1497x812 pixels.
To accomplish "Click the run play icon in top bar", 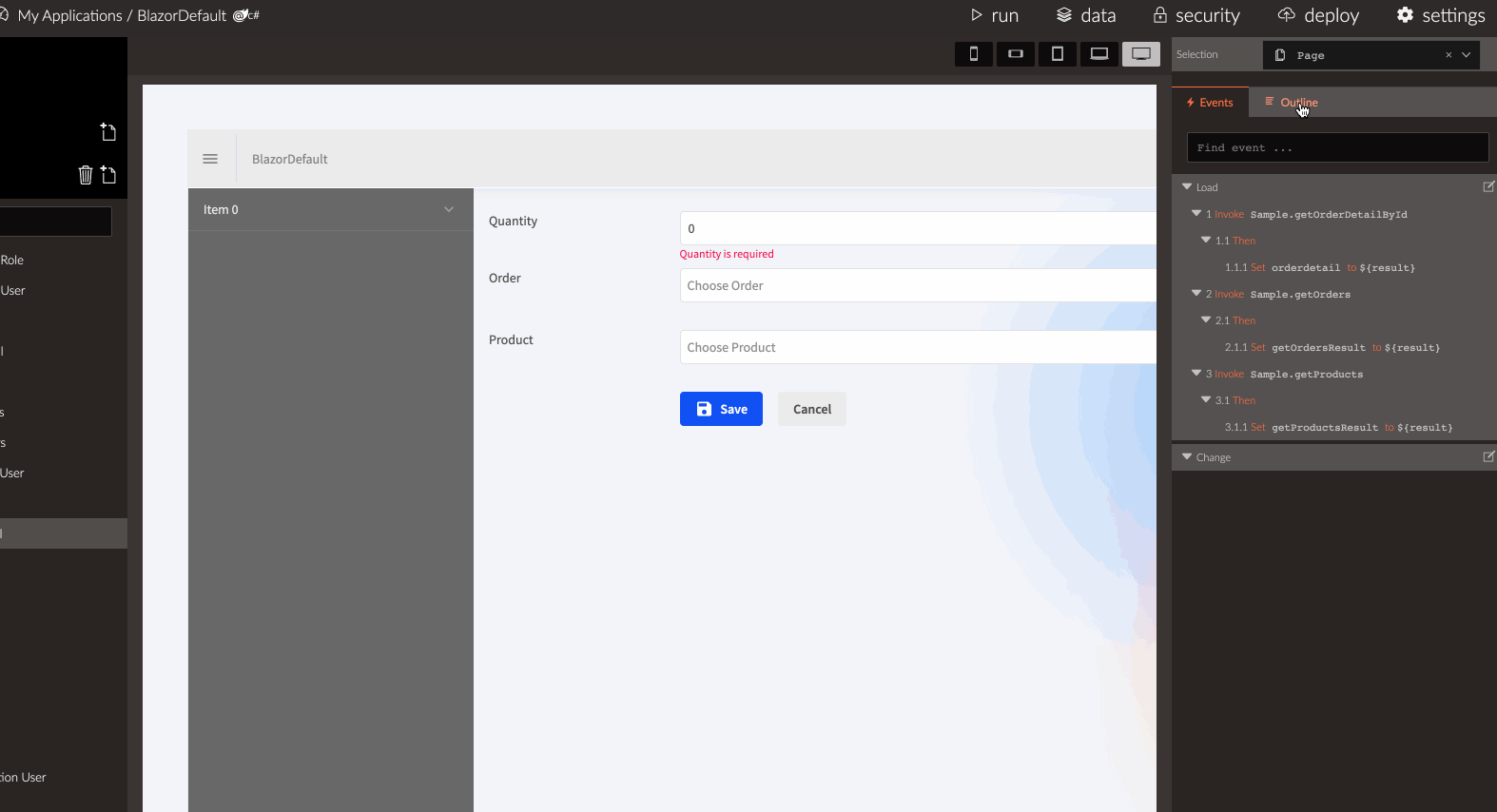I will click(976, 15).
